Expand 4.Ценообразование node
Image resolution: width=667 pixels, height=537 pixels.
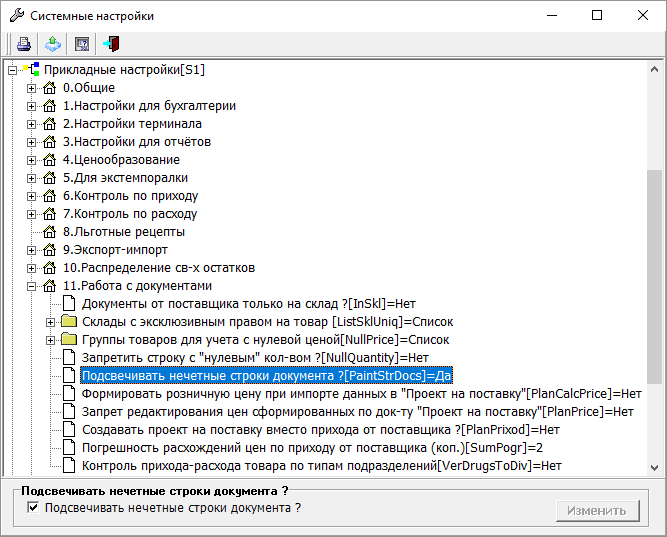pos(31,160)
